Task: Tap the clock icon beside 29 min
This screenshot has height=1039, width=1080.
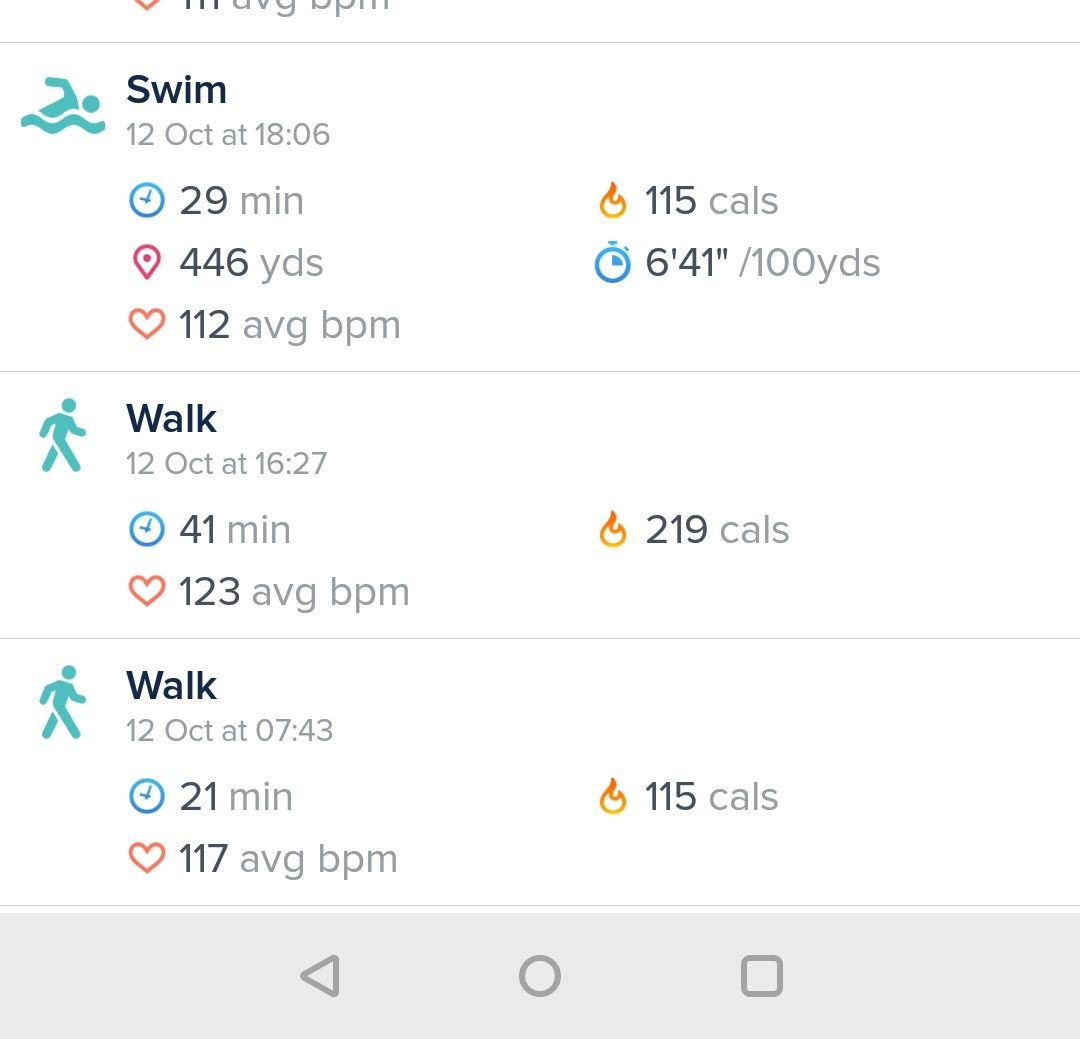Action: point(147,201)
